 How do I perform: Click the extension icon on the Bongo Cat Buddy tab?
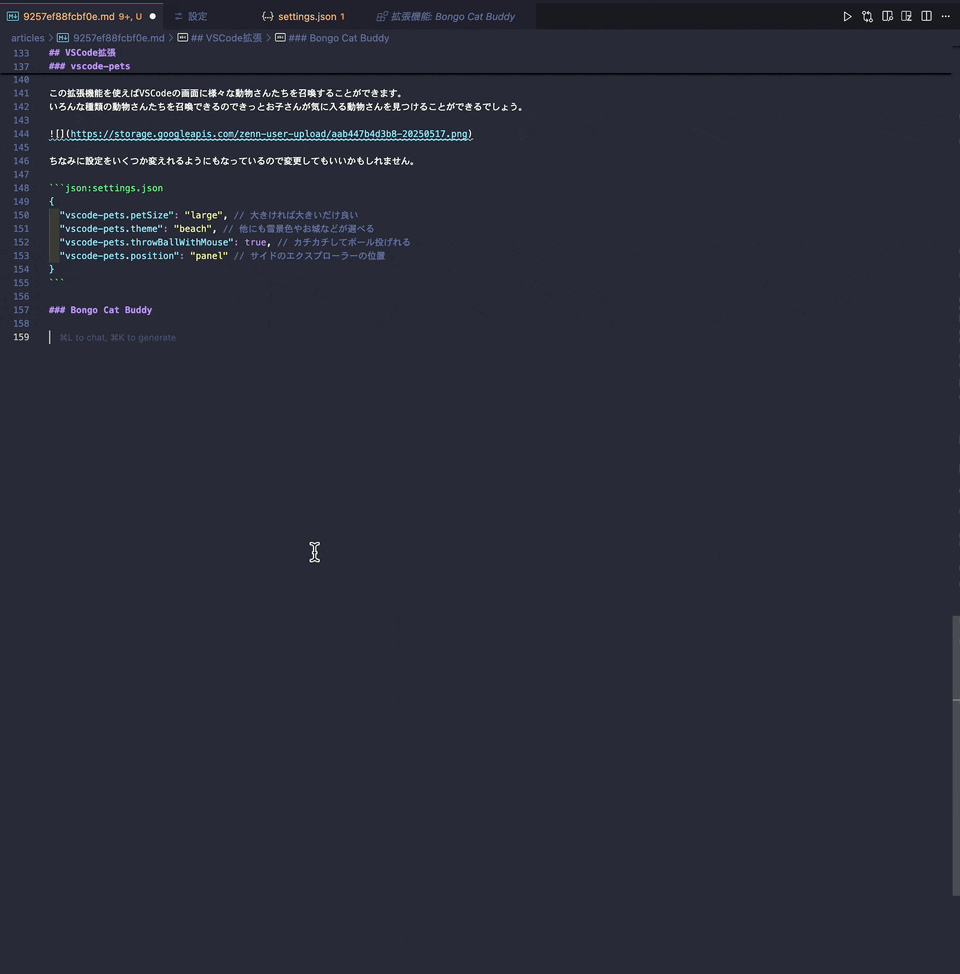coord(382,17)
